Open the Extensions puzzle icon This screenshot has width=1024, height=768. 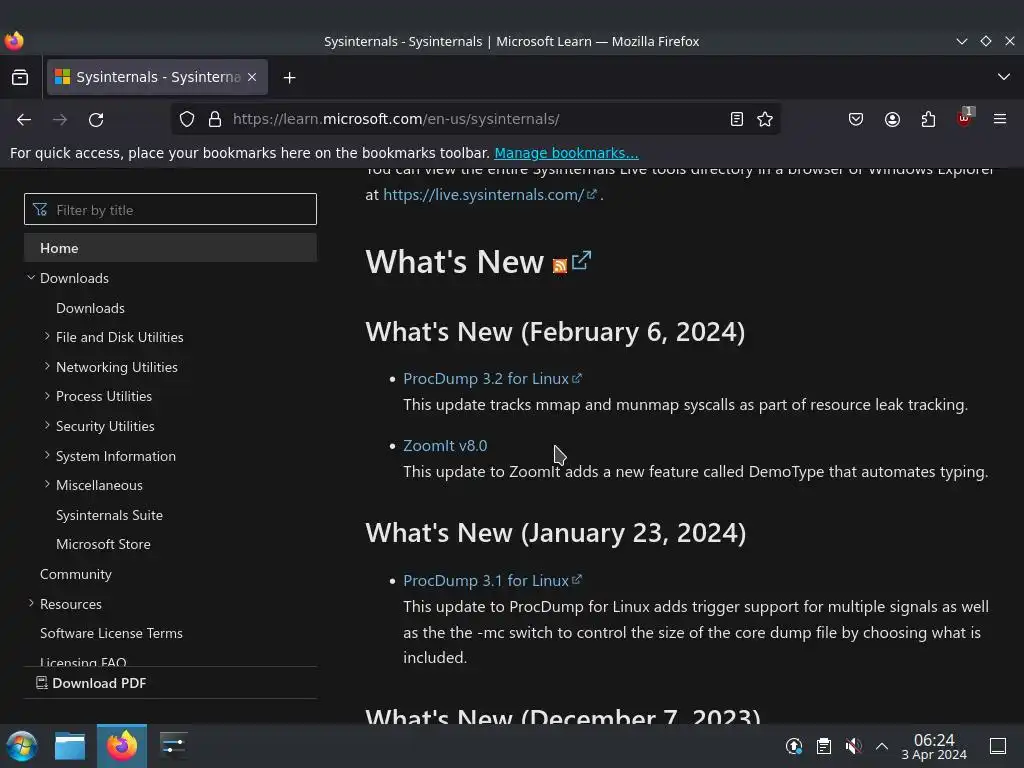coord(928,120)
